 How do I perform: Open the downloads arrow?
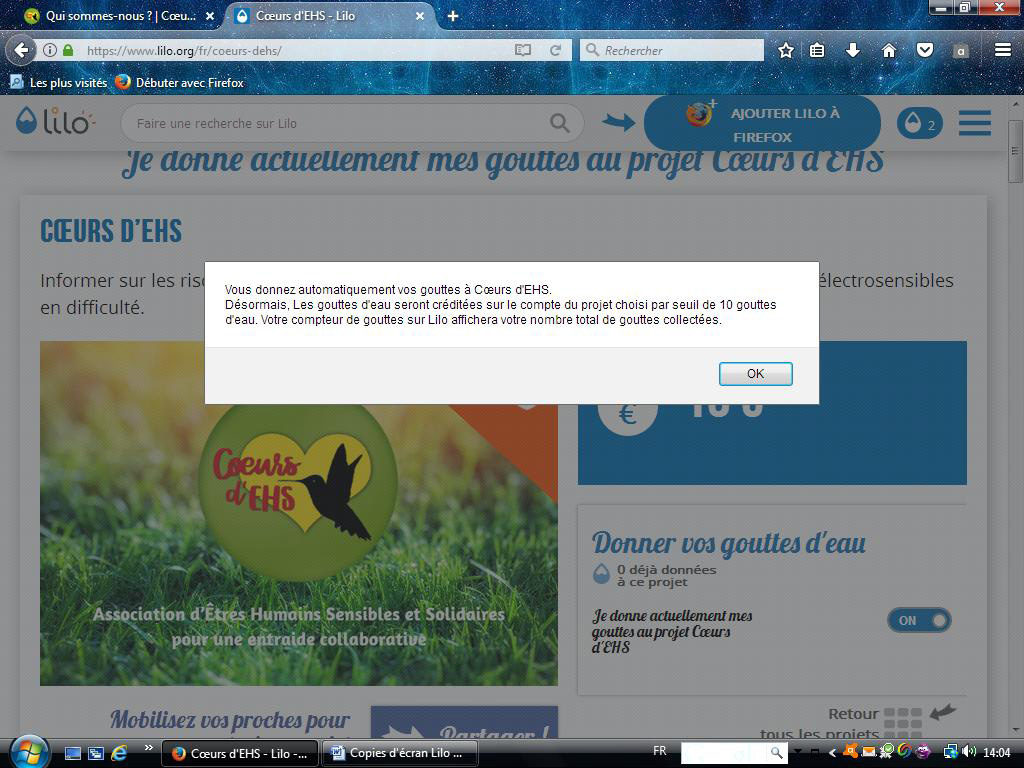point(852,50)
